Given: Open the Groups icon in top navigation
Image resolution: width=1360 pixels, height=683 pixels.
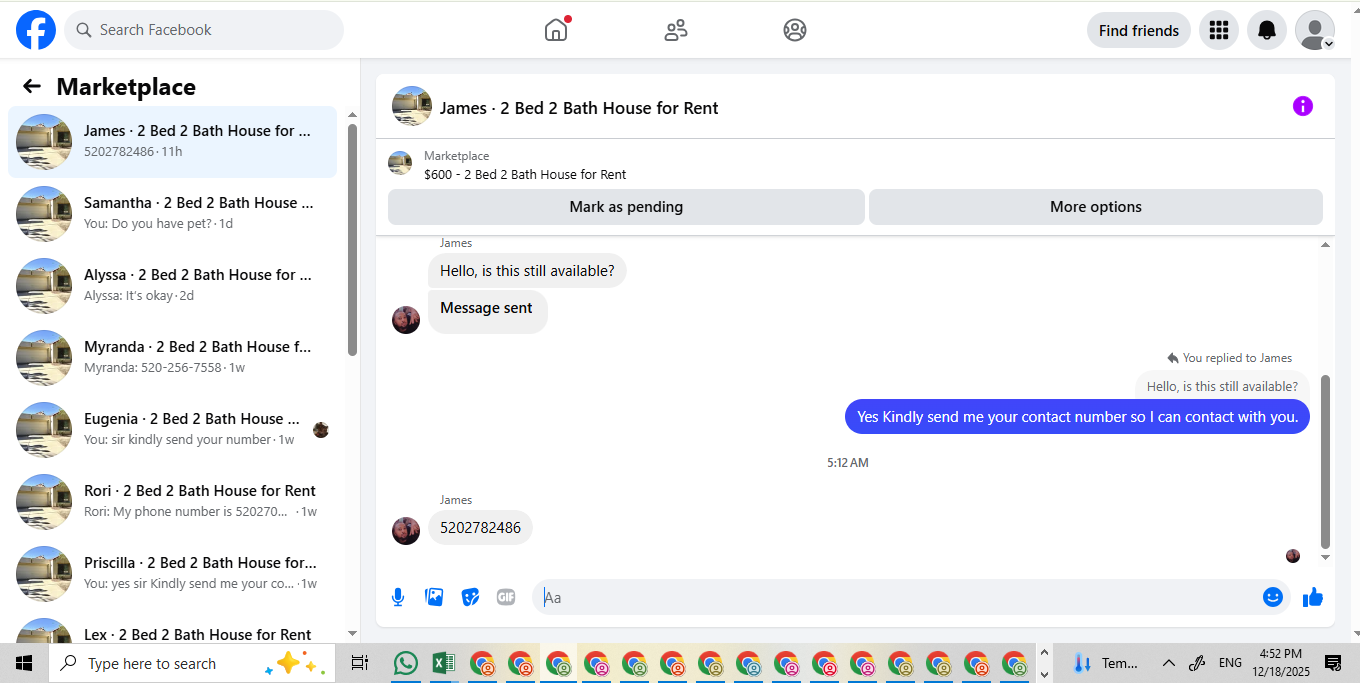Looking at the screenshot, I should pyautogui.click(x=795, y=30).
